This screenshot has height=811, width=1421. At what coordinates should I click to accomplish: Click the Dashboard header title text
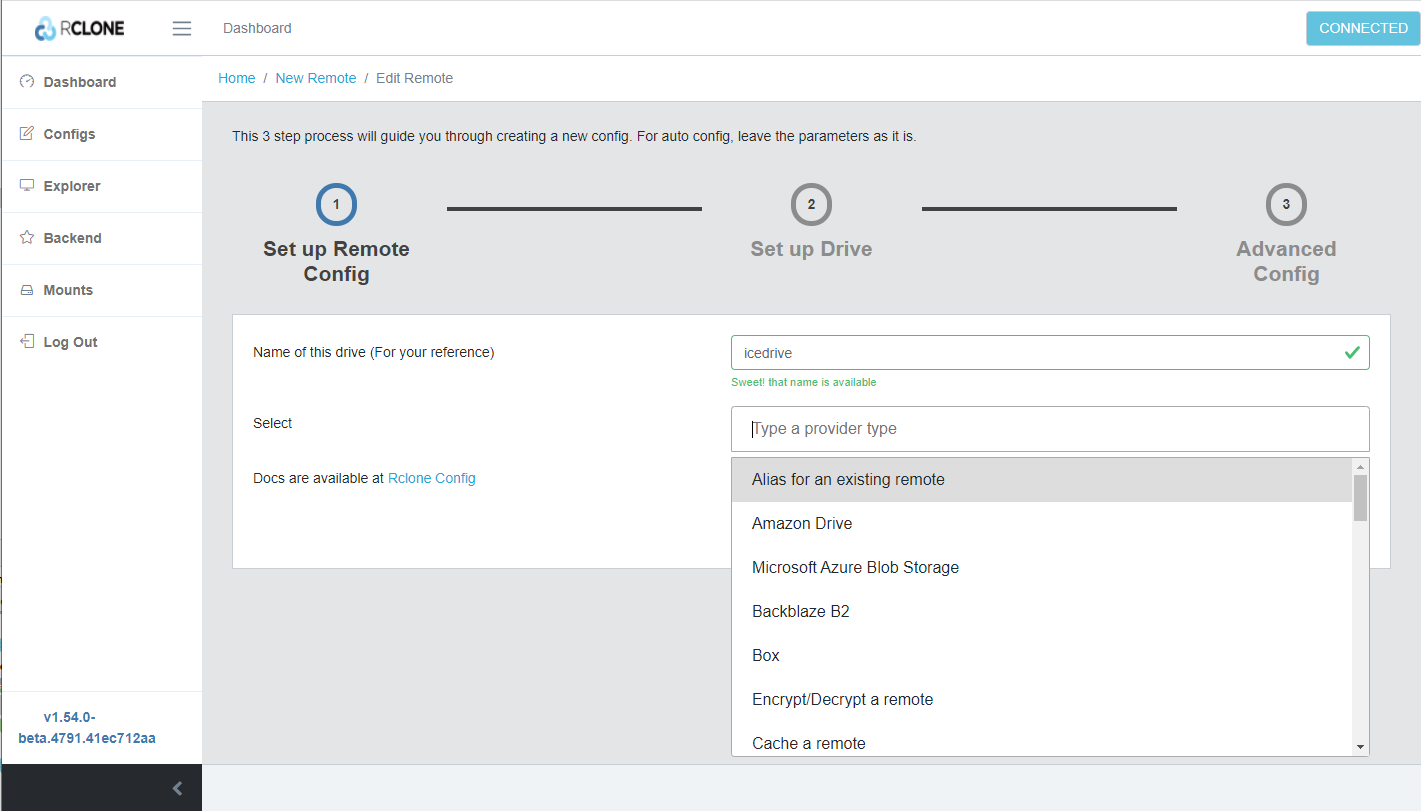tap(257, 28)
